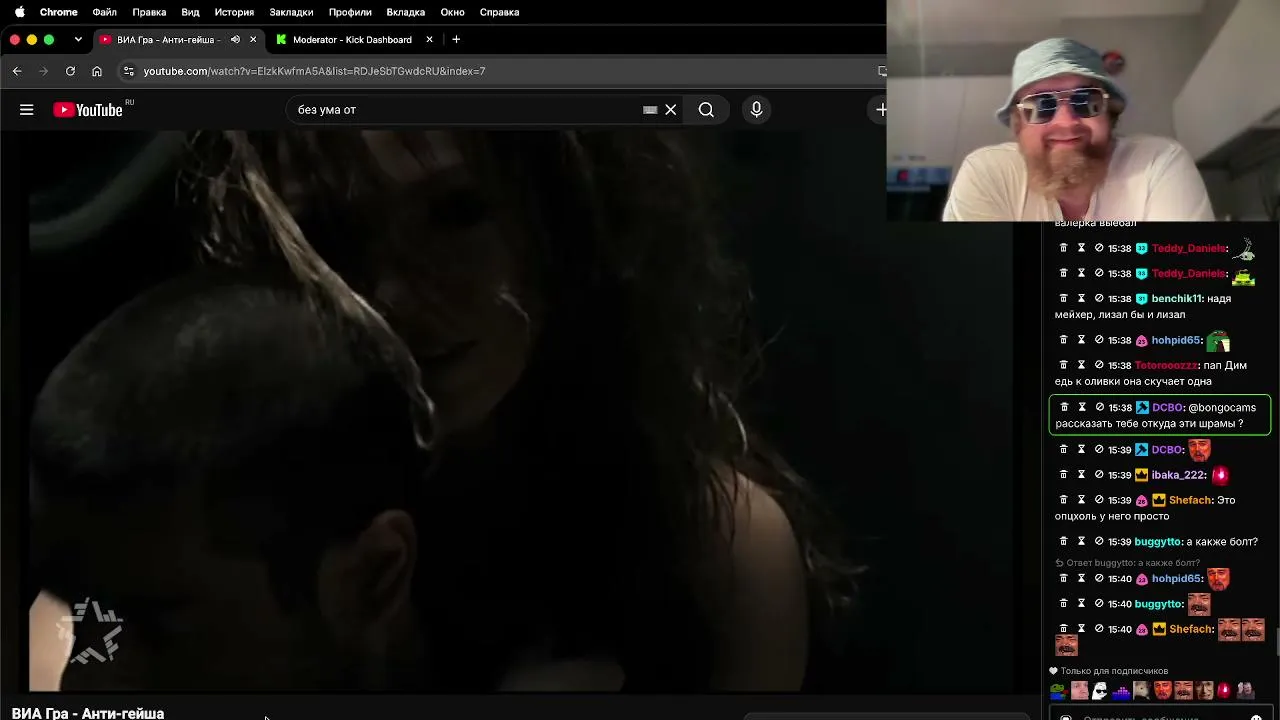Timeout Totoroozzzz with the hourglass icon
The width and height of the screenshot is (1280, 720).
coord(1081,366)
